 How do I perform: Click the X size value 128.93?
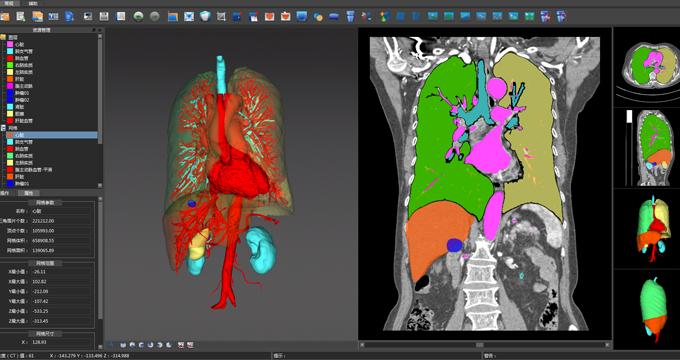(61, 342)
